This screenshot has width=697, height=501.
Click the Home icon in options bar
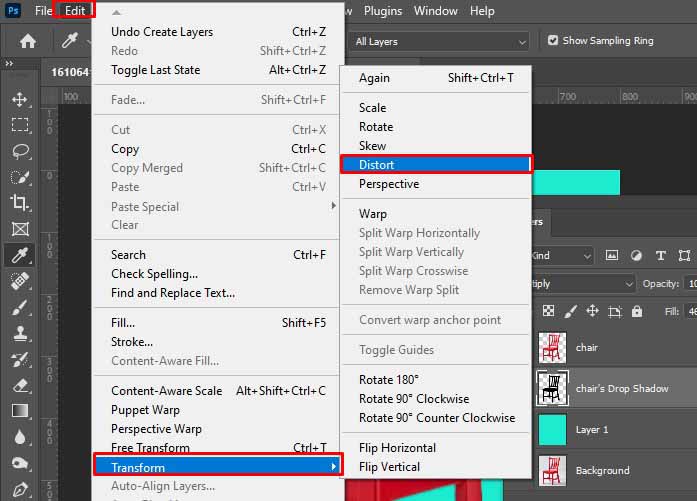tap(28, 41)
